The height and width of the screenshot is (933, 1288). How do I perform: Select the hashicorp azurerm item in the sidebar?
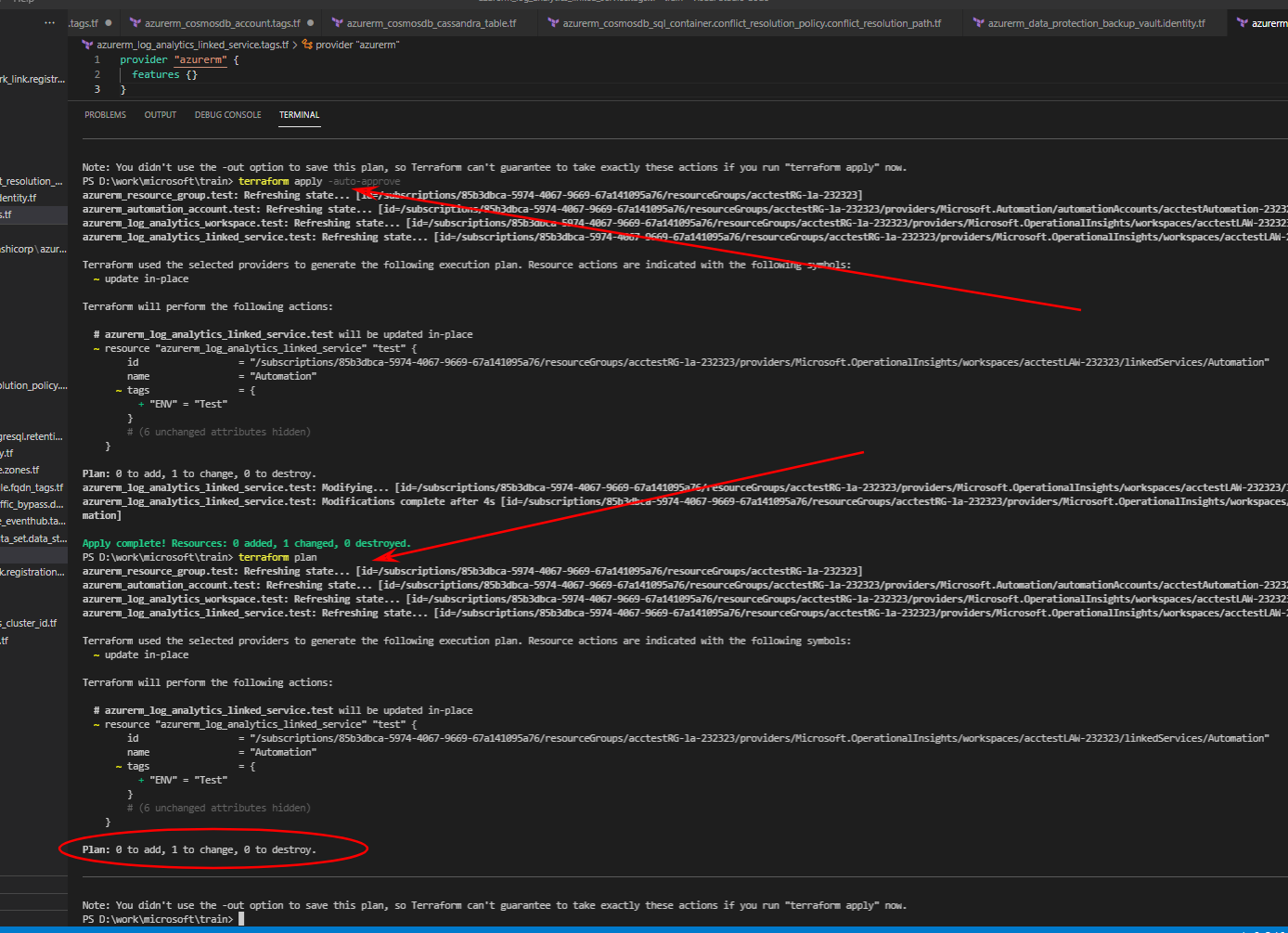(x=33, y=248)
